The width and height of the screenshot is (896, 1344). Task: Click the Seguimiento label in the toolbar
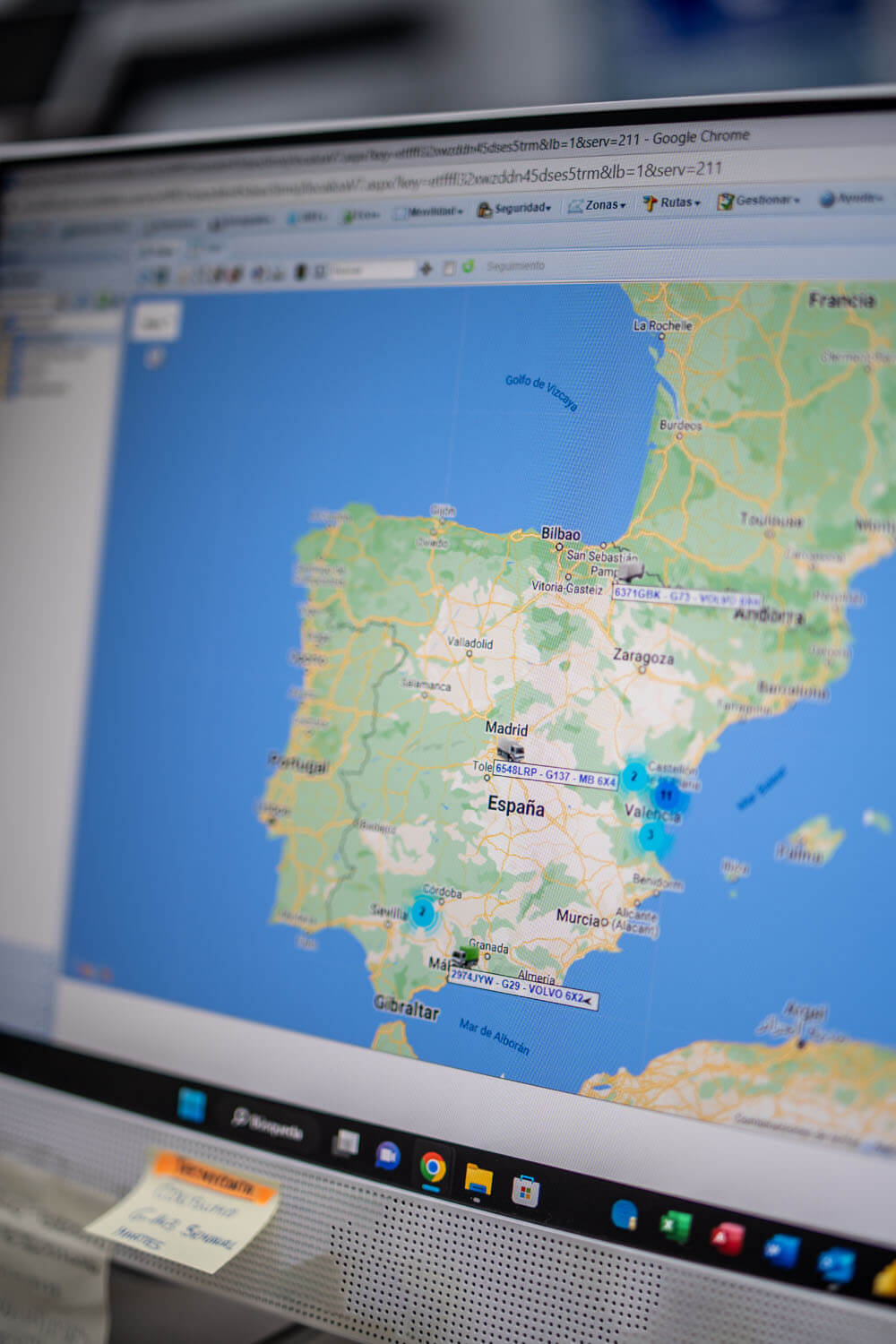[515, 265]
